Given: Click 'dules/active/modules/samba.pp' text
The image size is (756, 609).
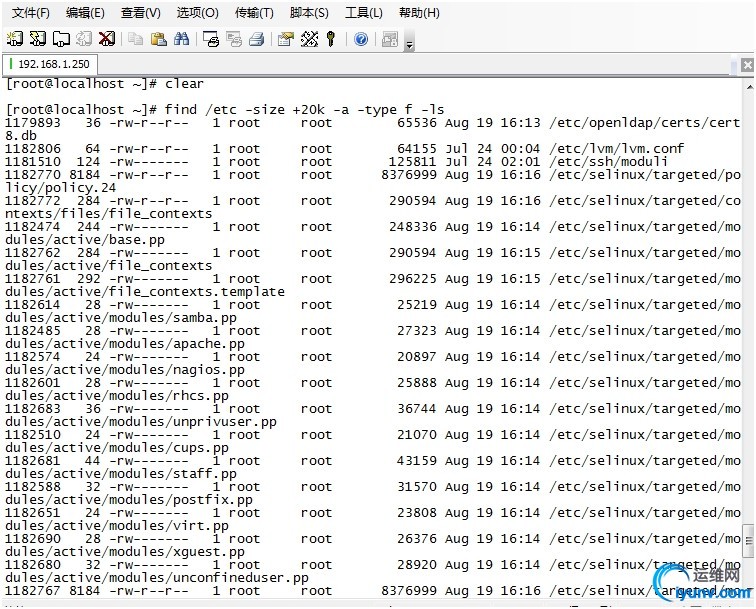Looking at the screenshot, I should pyautogui.click(x=121, y=318).
